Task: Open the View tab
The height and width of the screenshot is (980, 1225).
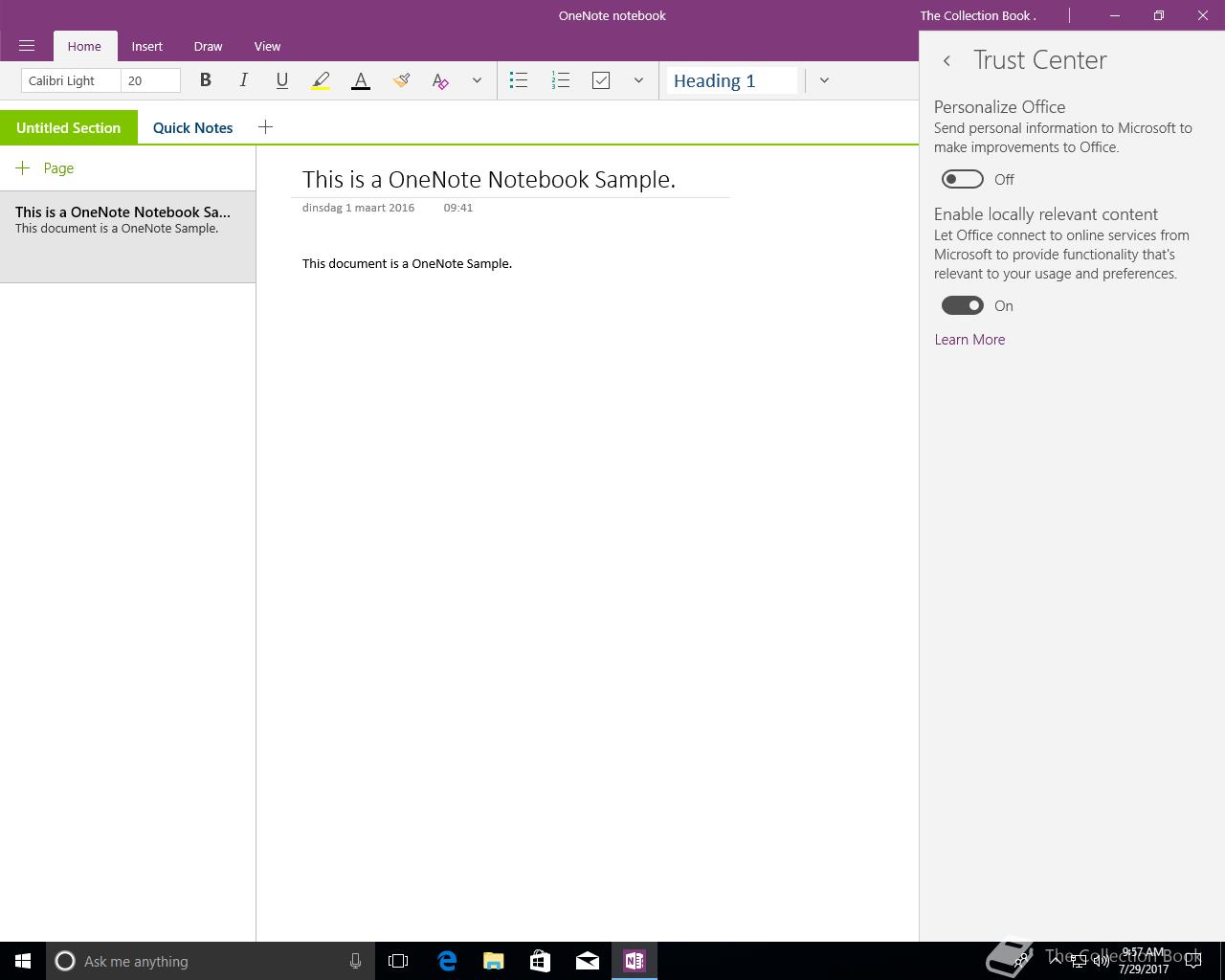Action: tap(267, 46)
